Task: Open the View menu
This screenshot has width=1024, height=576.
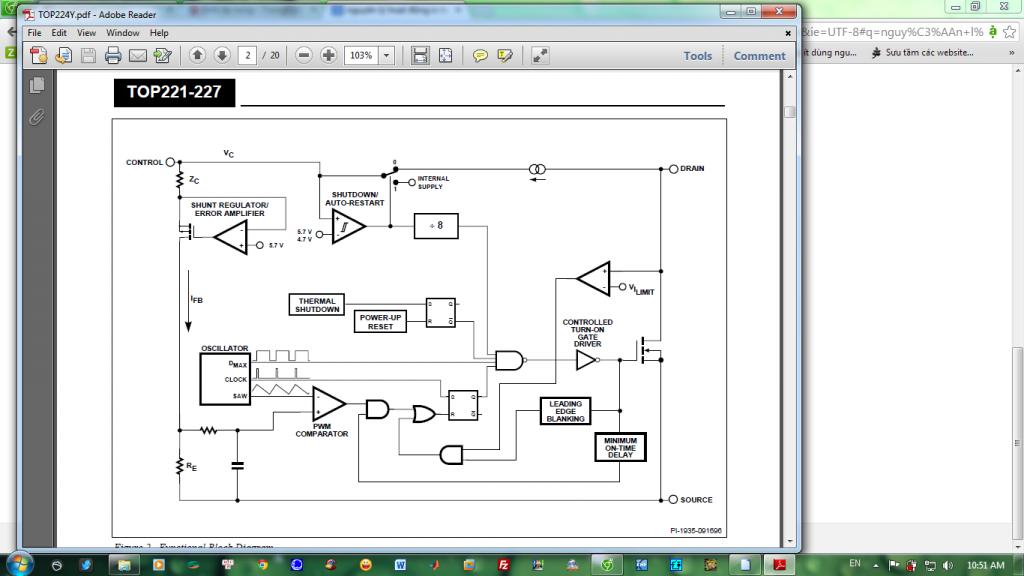Action: coord(86,33)
